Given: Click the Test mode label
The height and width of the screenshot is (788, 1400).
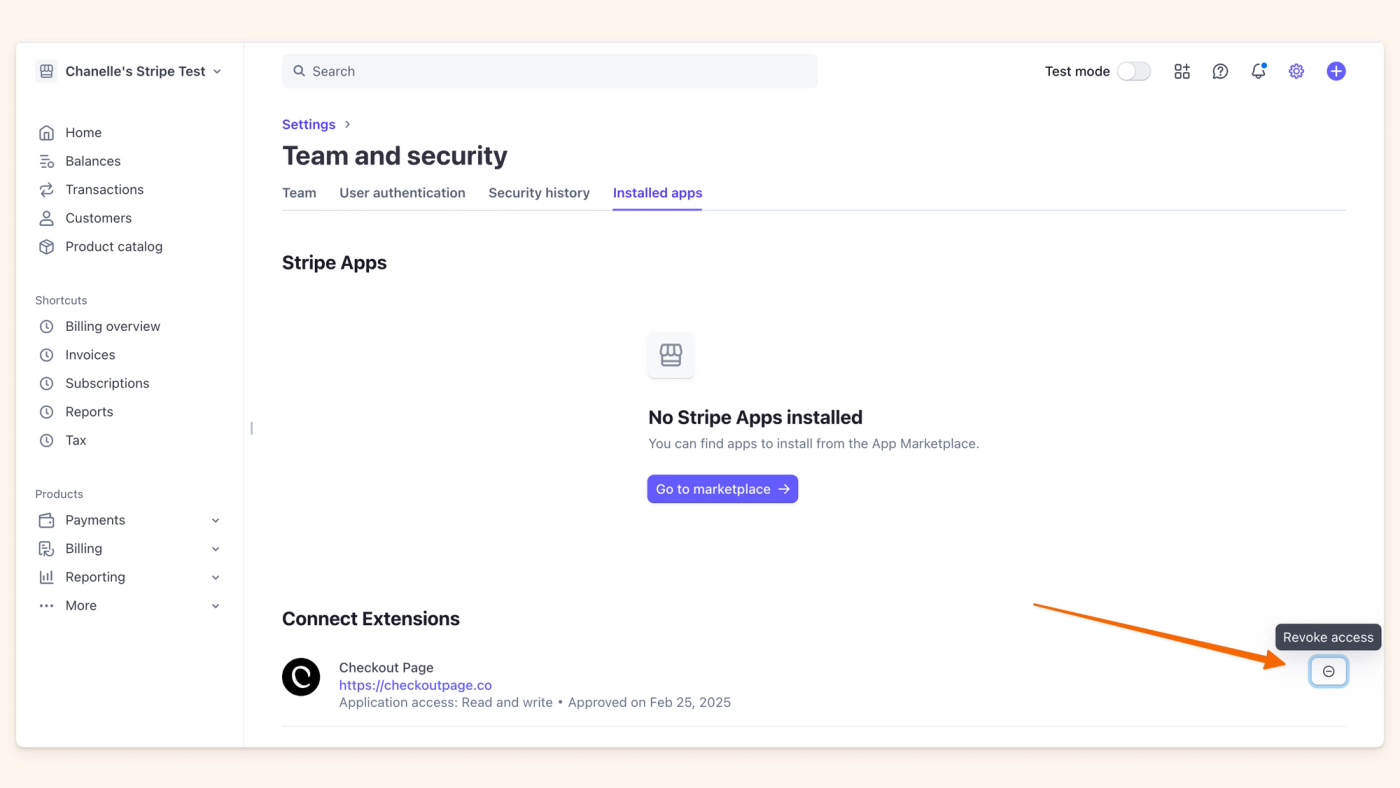Looking at the screenshot, I should point(1077,71).
